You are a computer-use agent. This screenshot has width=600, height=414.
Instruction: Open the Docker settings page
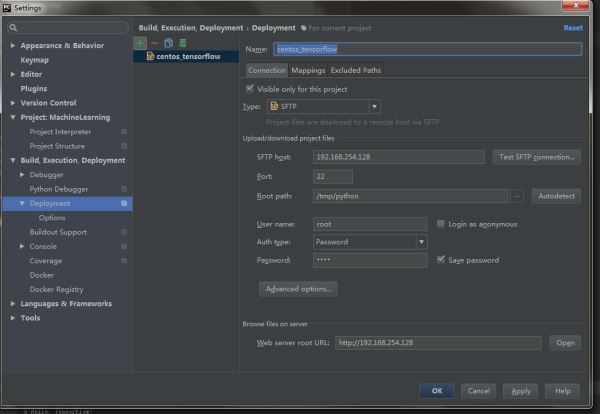tap(42, 275)
